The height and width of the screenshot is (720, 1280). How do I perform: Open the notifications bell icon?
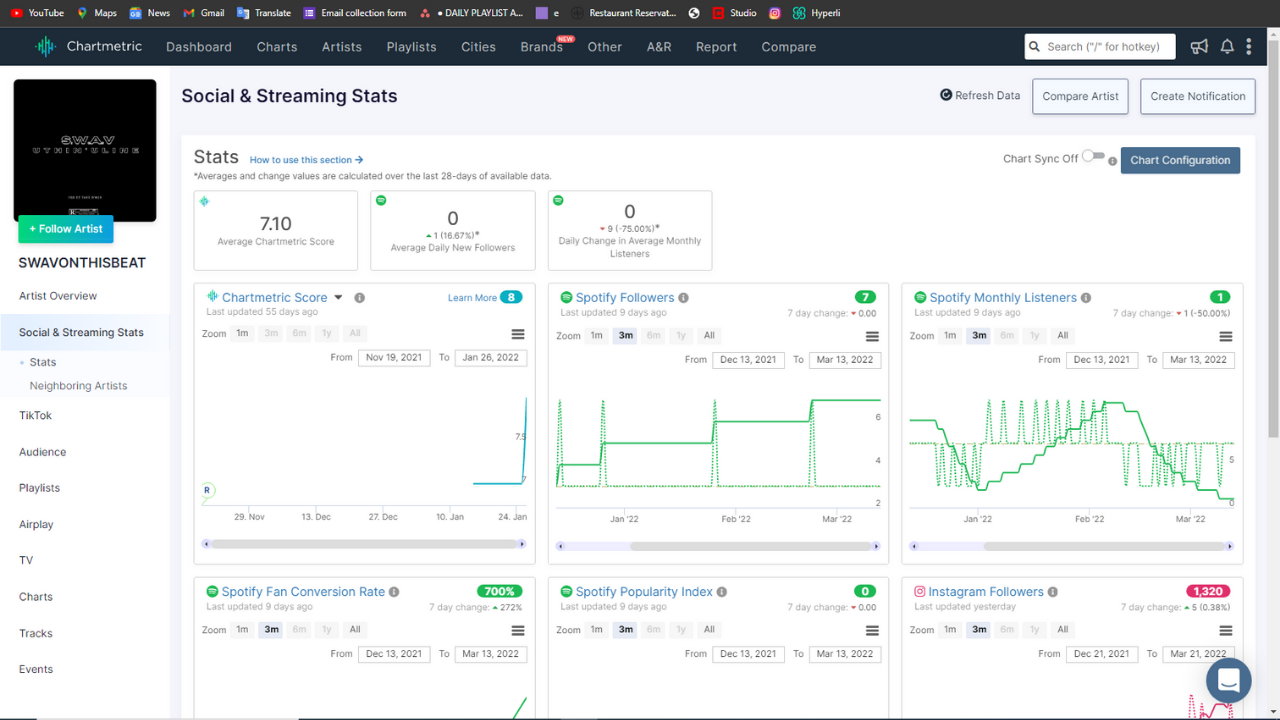click(1227, 47)
